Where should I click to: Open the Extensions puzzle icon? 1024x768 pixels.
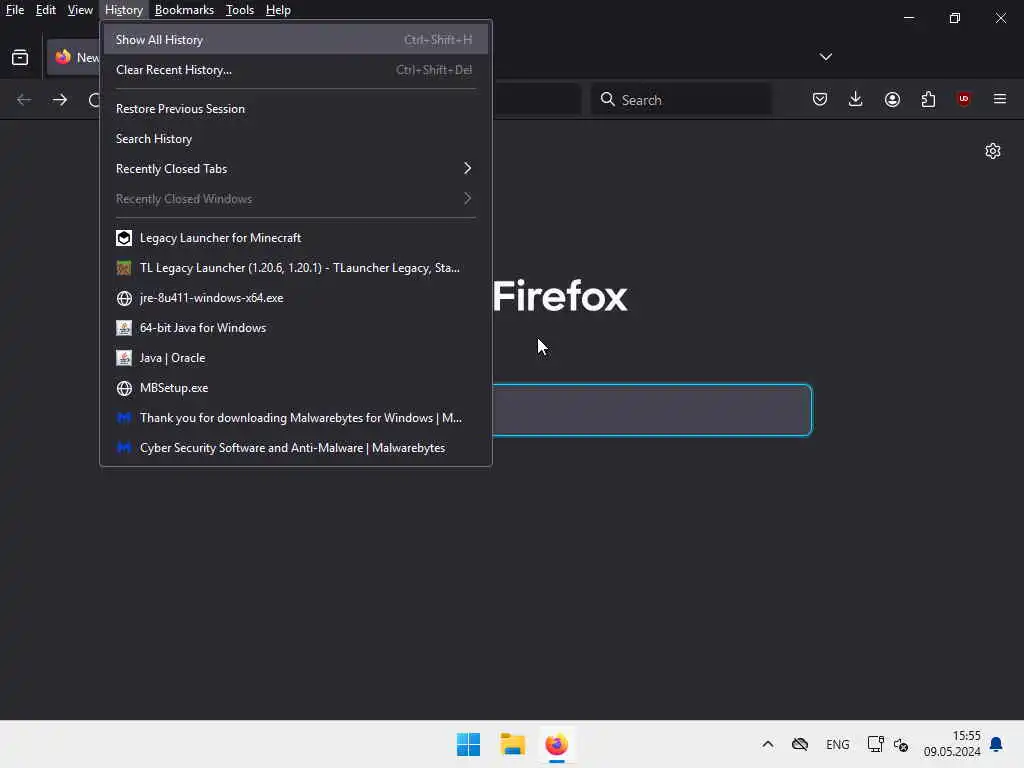coord(928,99)
